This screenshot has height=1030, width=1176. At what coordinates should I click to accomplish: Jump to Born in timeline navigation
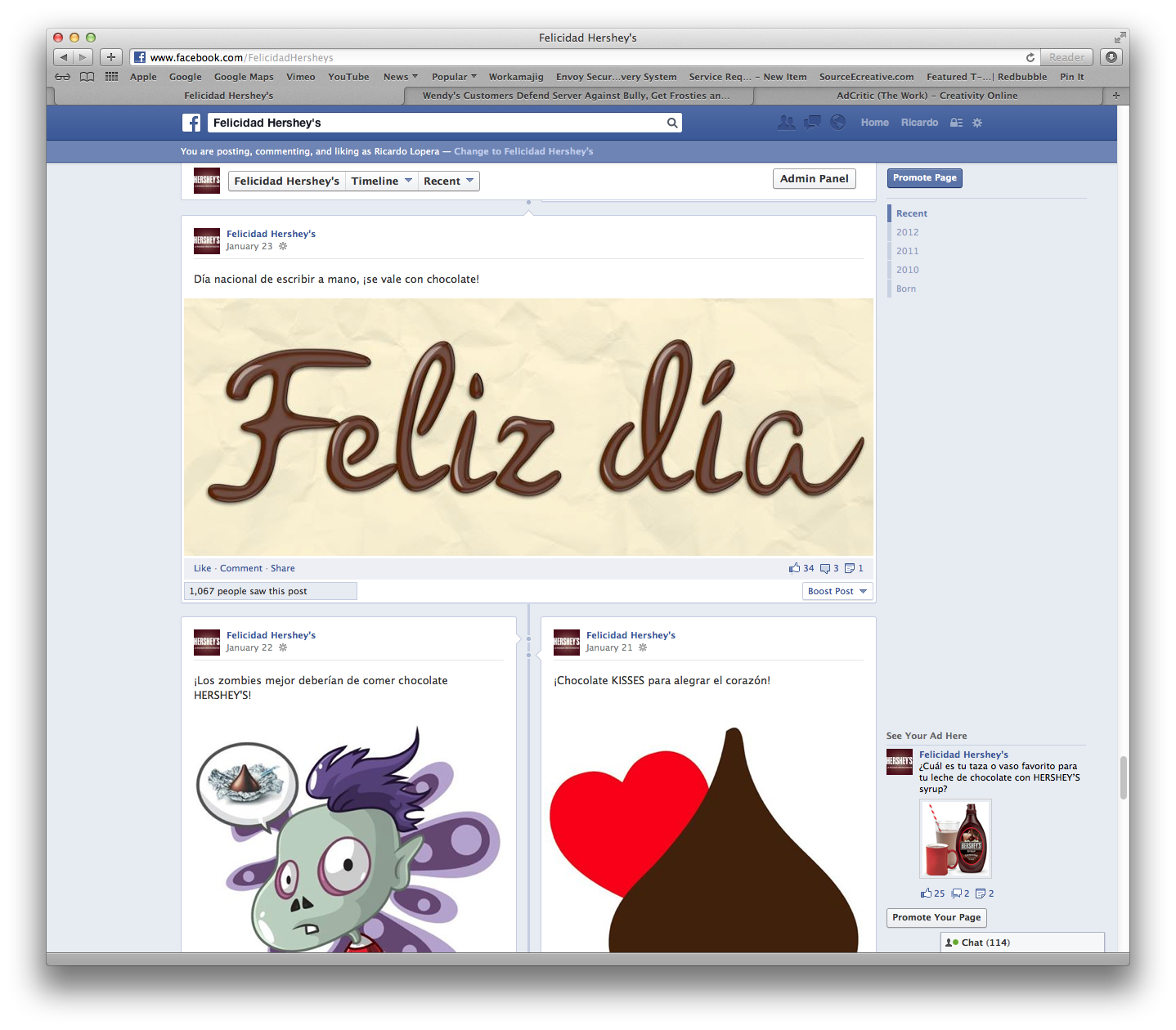pos(906,289)
